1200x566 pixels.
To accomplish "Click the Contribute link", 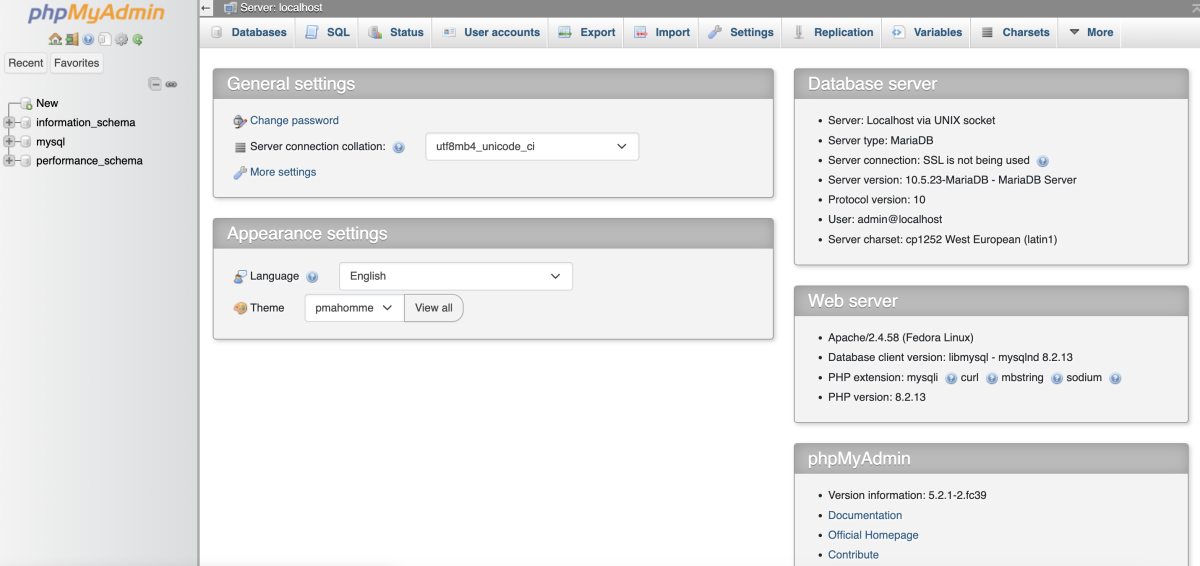I will [x=853, y=555].
